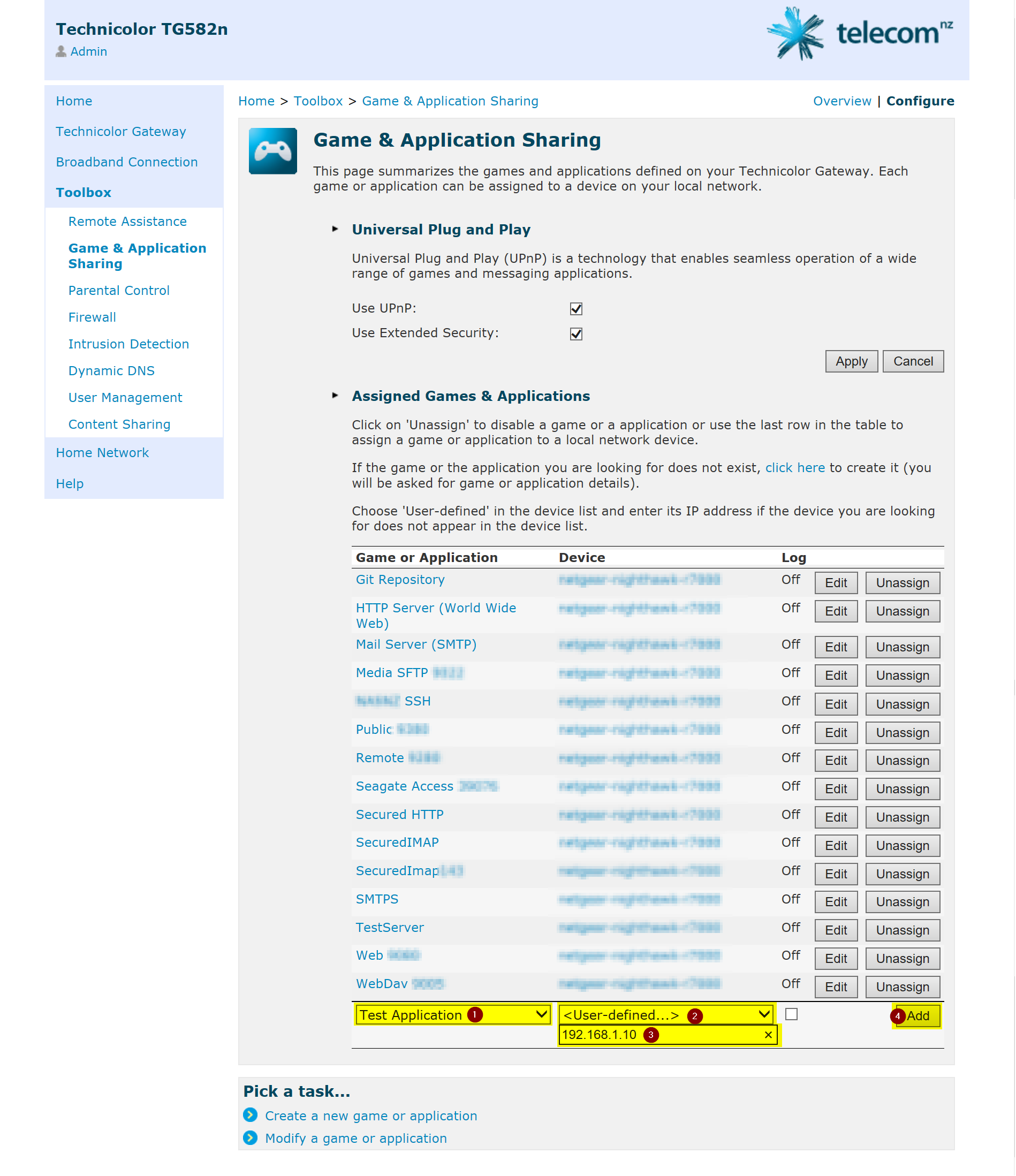Click arrow icon beside Create a new game
The width and height of the screenshot is (1016, 1176).
point(251,1116)
